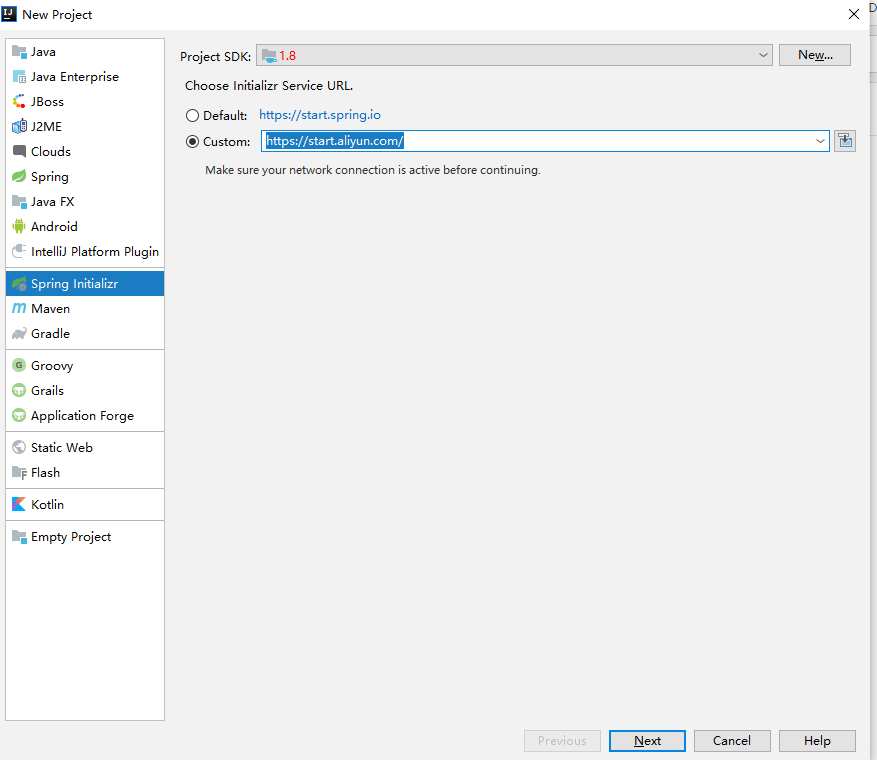This screenshot has width=877, height=760.
Task: Click the JBoss icon
Action: point(19,102)
